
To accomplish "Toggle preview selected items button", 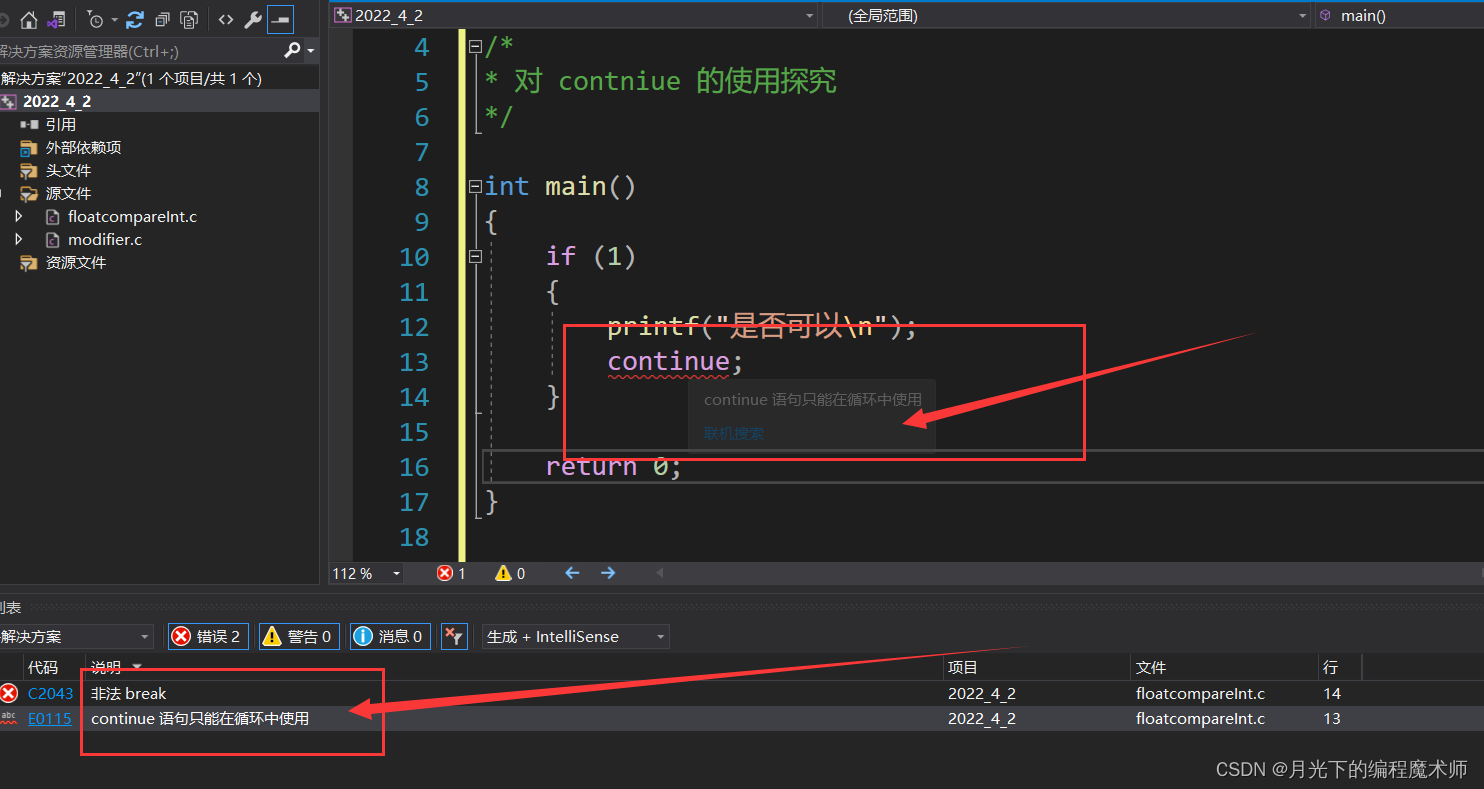I will click(280, 19).
